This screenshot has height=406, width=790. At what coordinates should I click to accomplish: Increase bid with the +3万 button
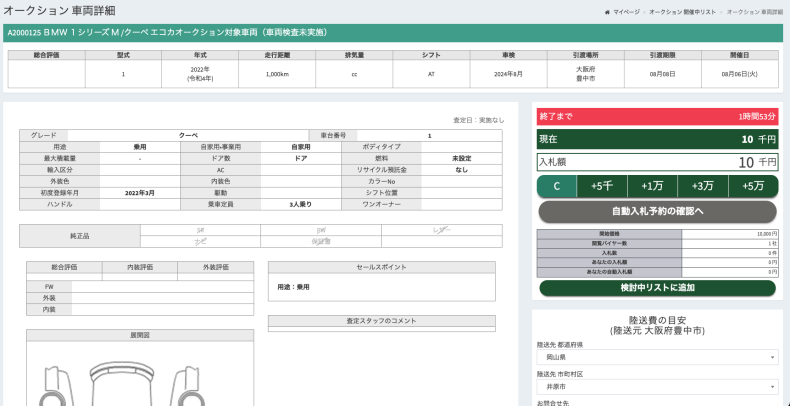pos(702,186)
